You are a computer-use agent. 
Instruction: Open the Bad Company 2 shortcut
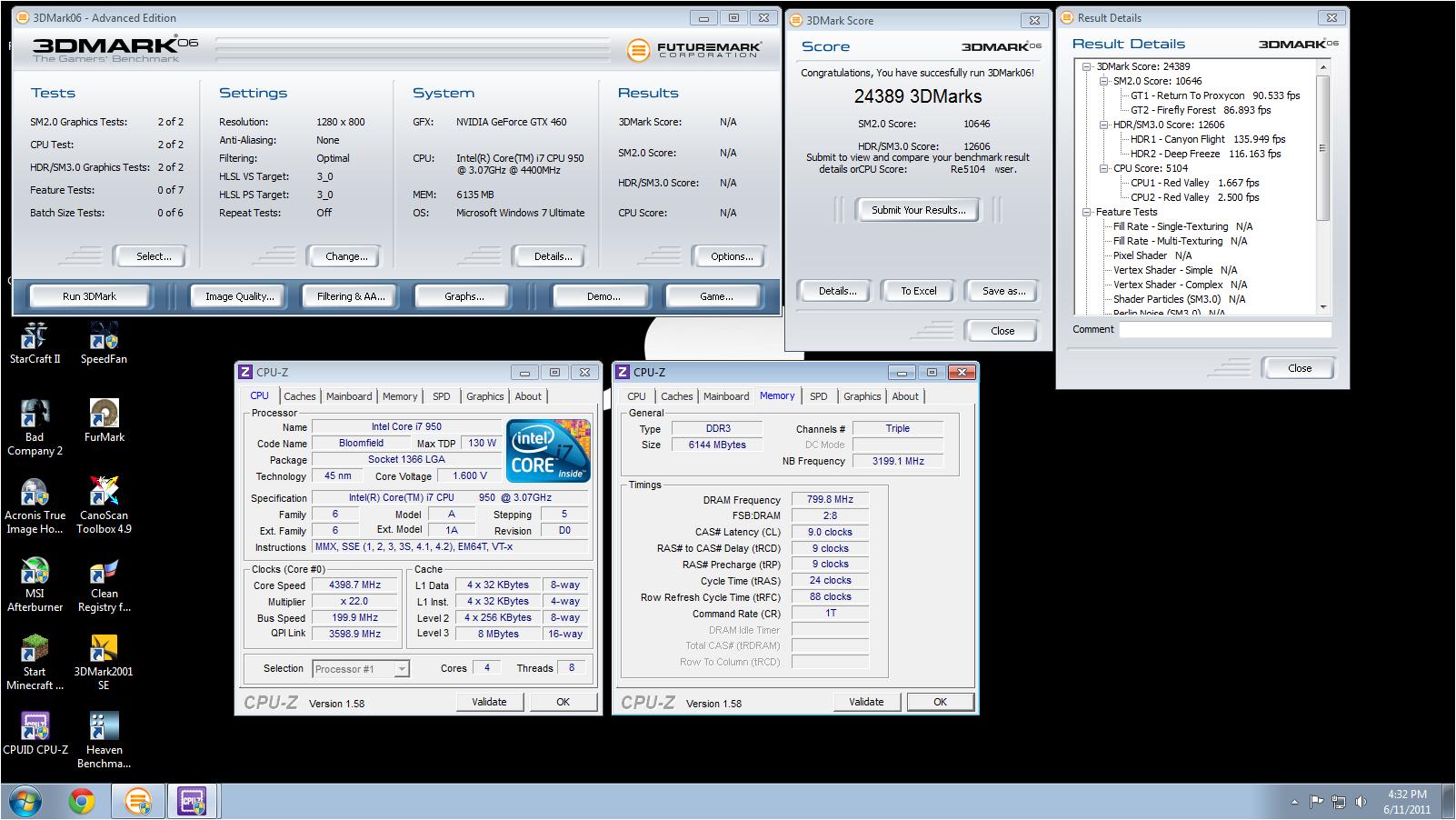click(35, 427)
